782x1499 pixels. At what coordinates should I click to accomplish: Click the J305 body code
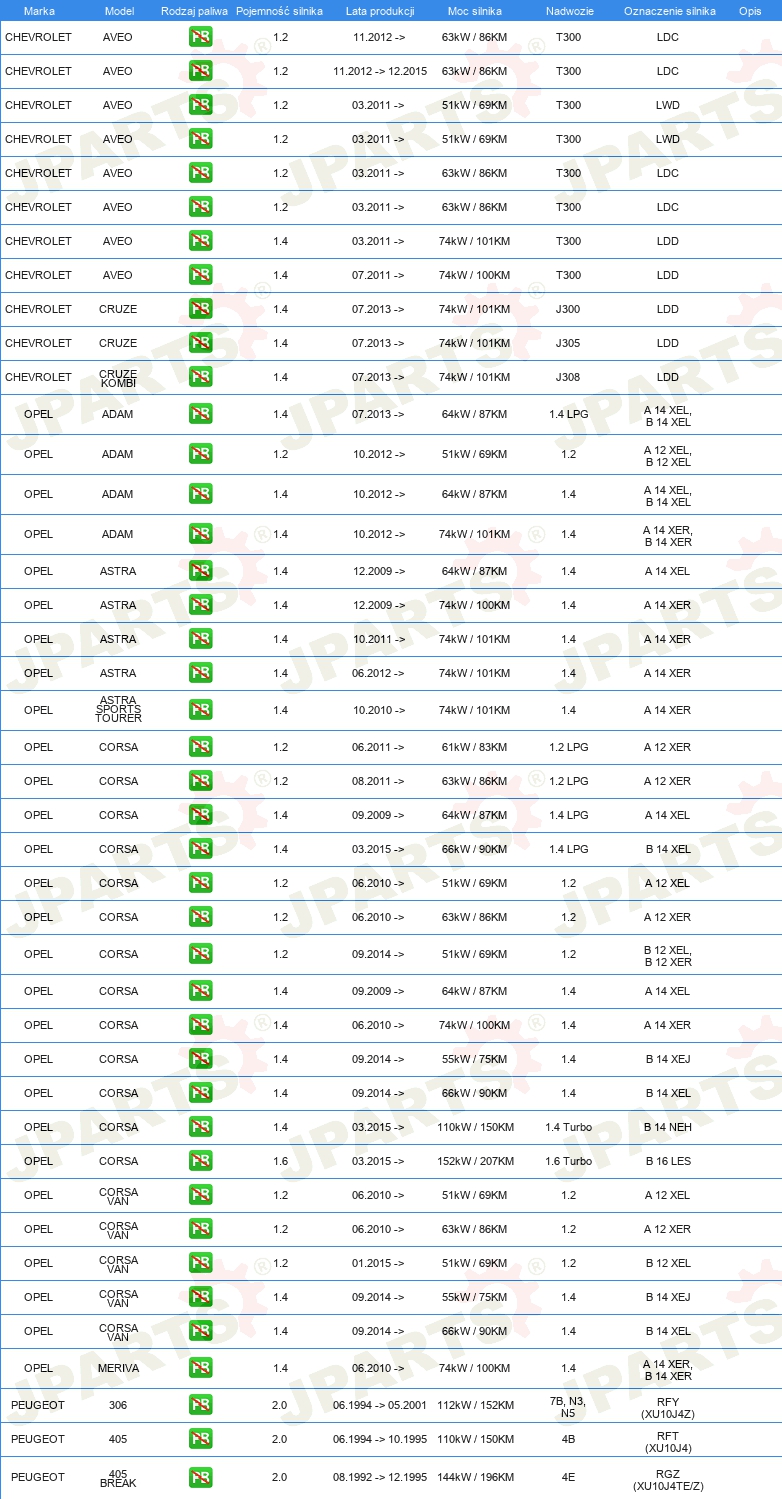[x=568, y=343]
